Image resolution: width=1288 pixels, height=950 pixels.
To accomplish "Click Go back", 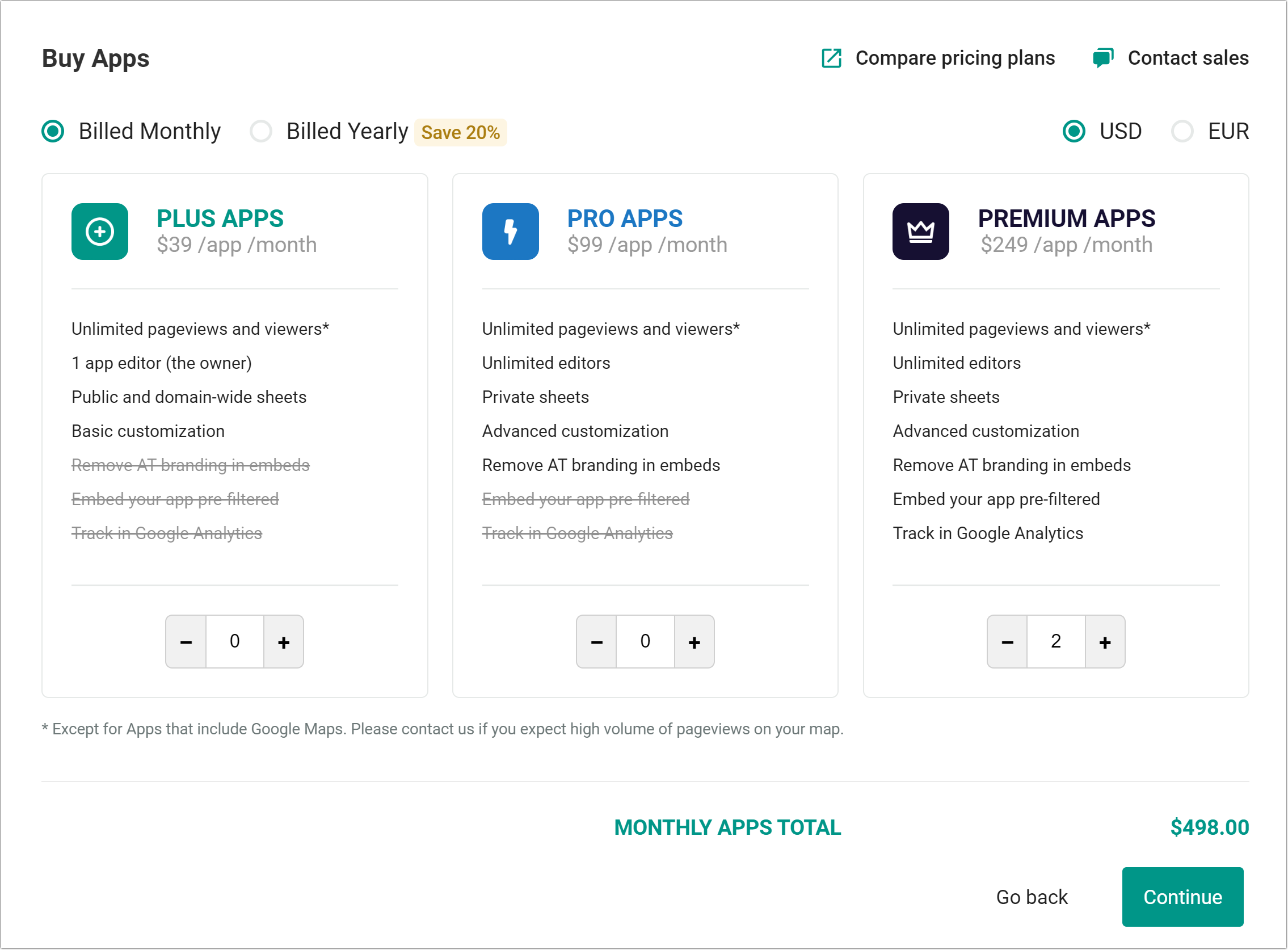I will (x=1032, y=897).
